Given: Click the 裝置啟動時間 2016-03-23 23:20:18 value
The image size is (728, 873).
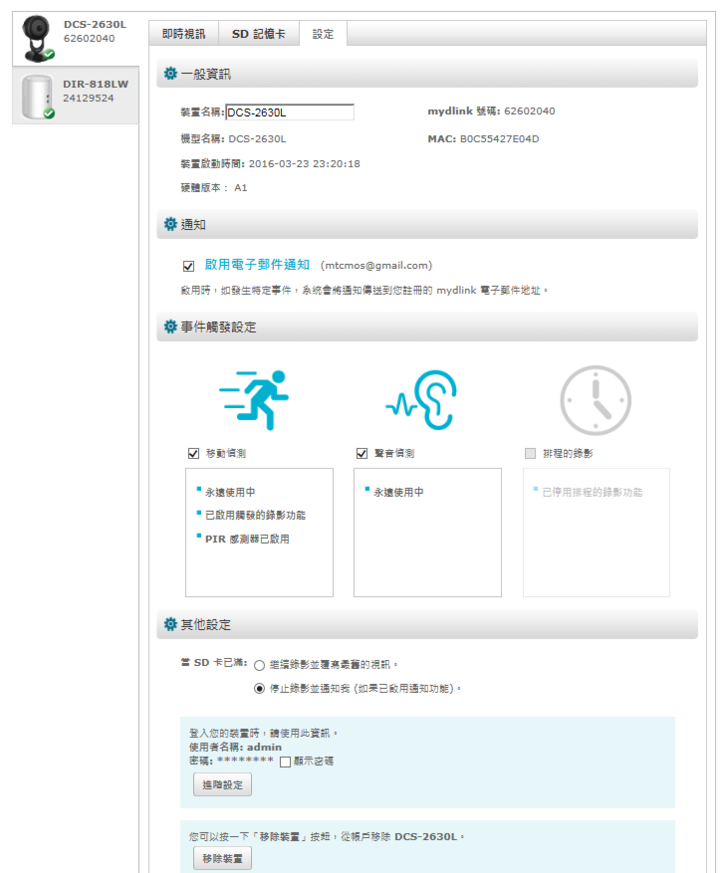Looking at the screenshot, I should click(304, 164).
